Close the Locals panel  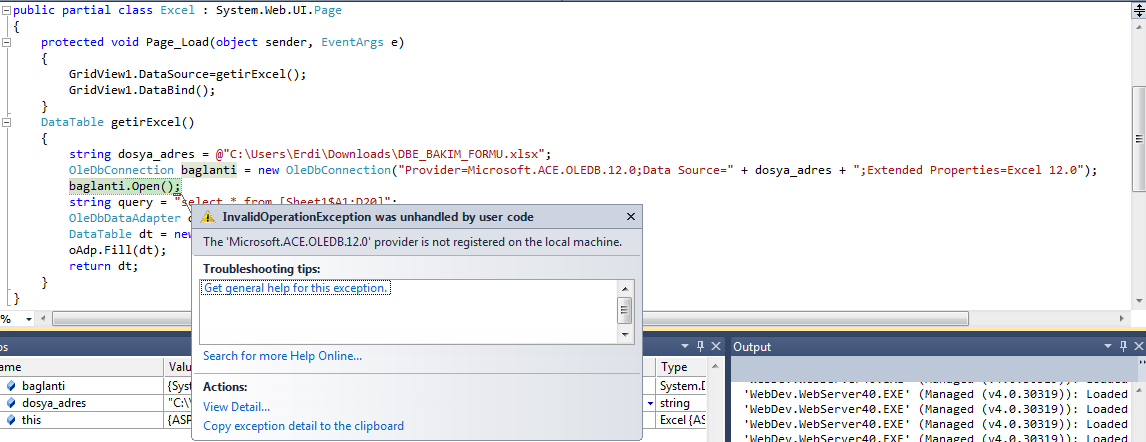tap(715, 346)
